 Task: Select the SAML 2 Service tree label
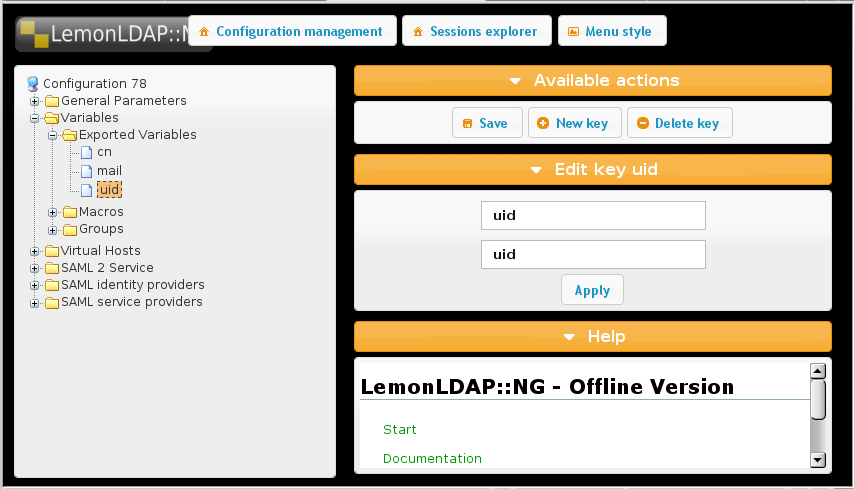tap(107, 268)
